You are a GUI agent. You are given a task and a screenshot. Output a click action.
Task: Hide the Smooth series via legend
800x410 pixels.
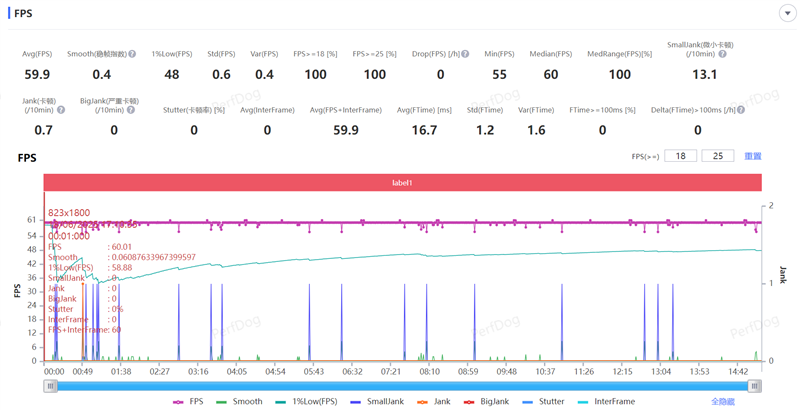[240, 401]
